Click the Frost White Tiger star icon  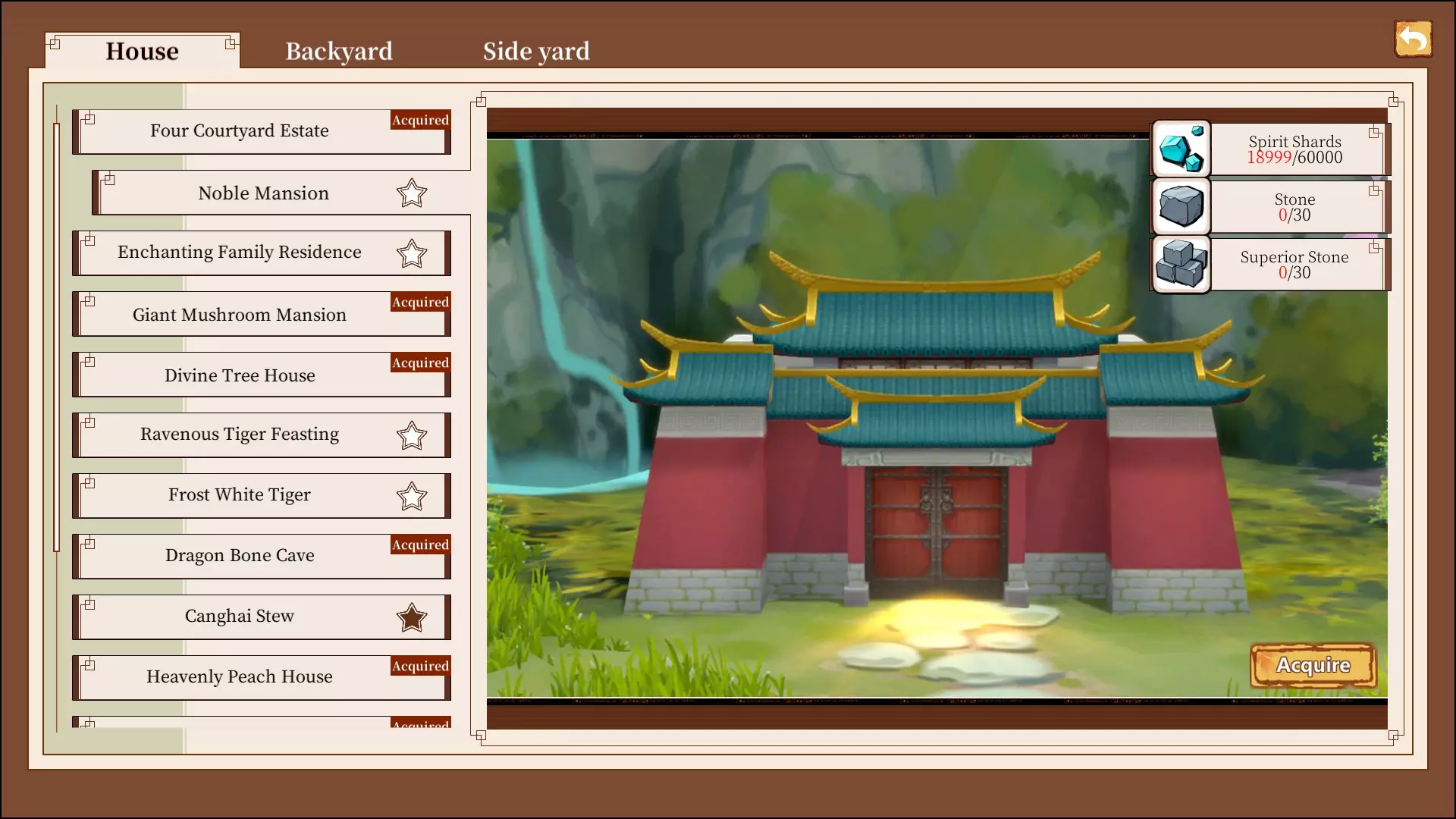pos(412,497)
